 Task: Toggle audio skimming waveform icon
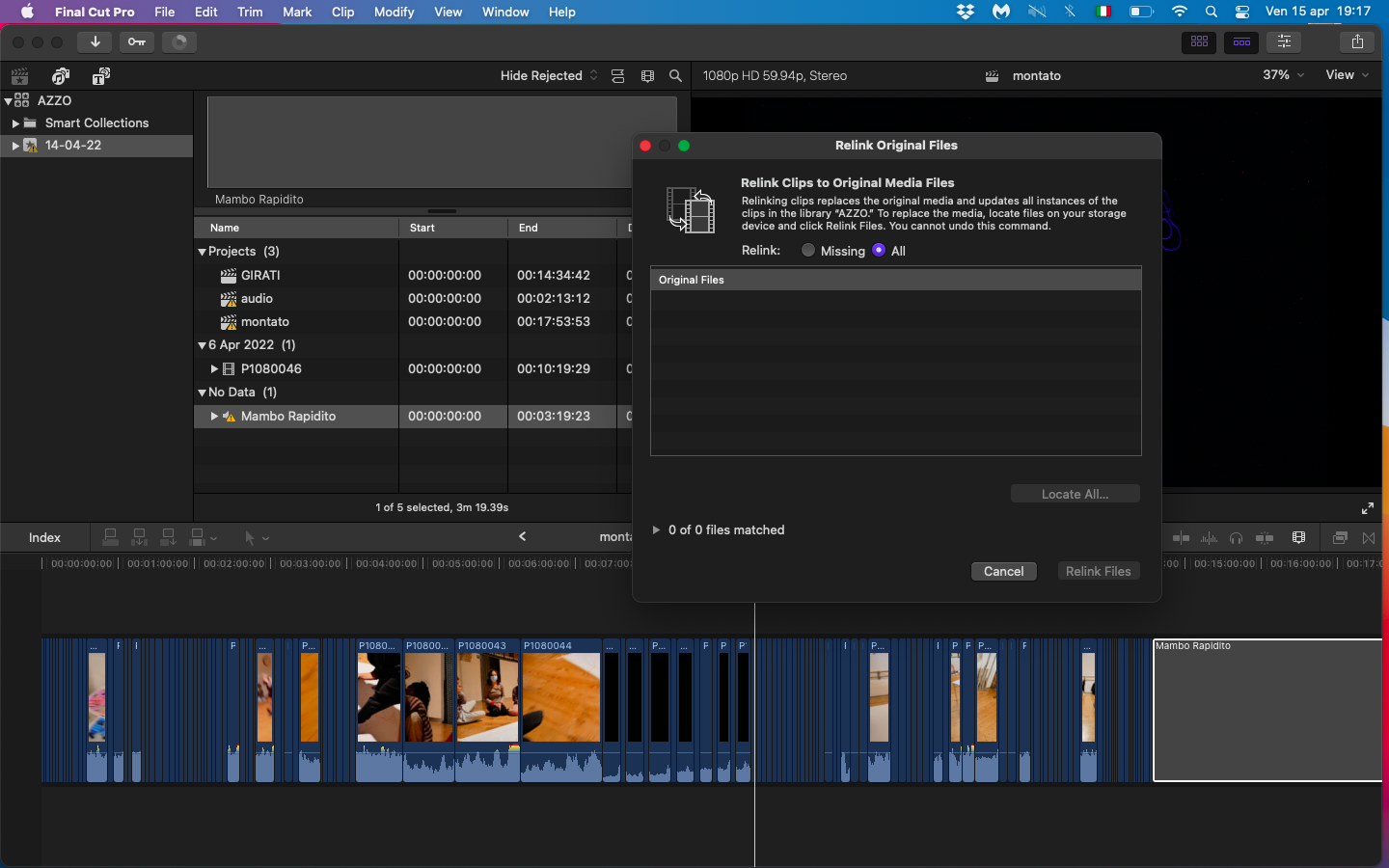pos(1209,538)
